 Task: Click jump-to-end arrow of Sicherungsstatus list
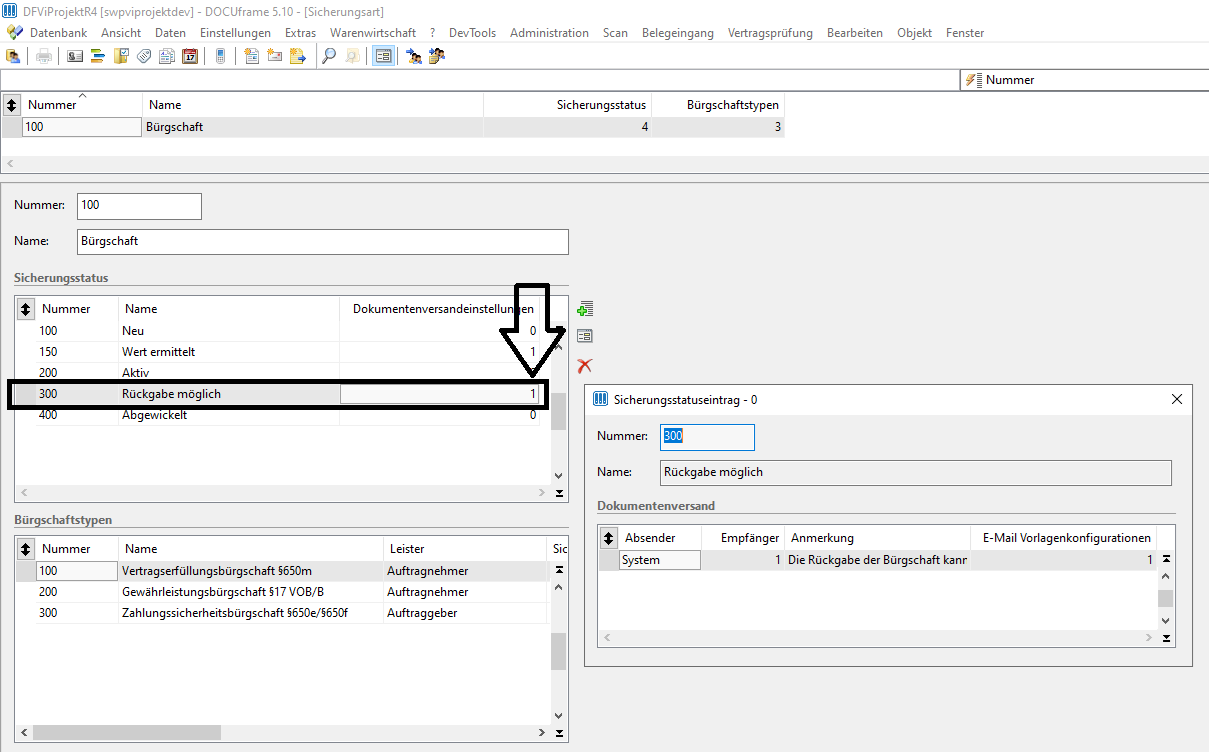(559, 493)
